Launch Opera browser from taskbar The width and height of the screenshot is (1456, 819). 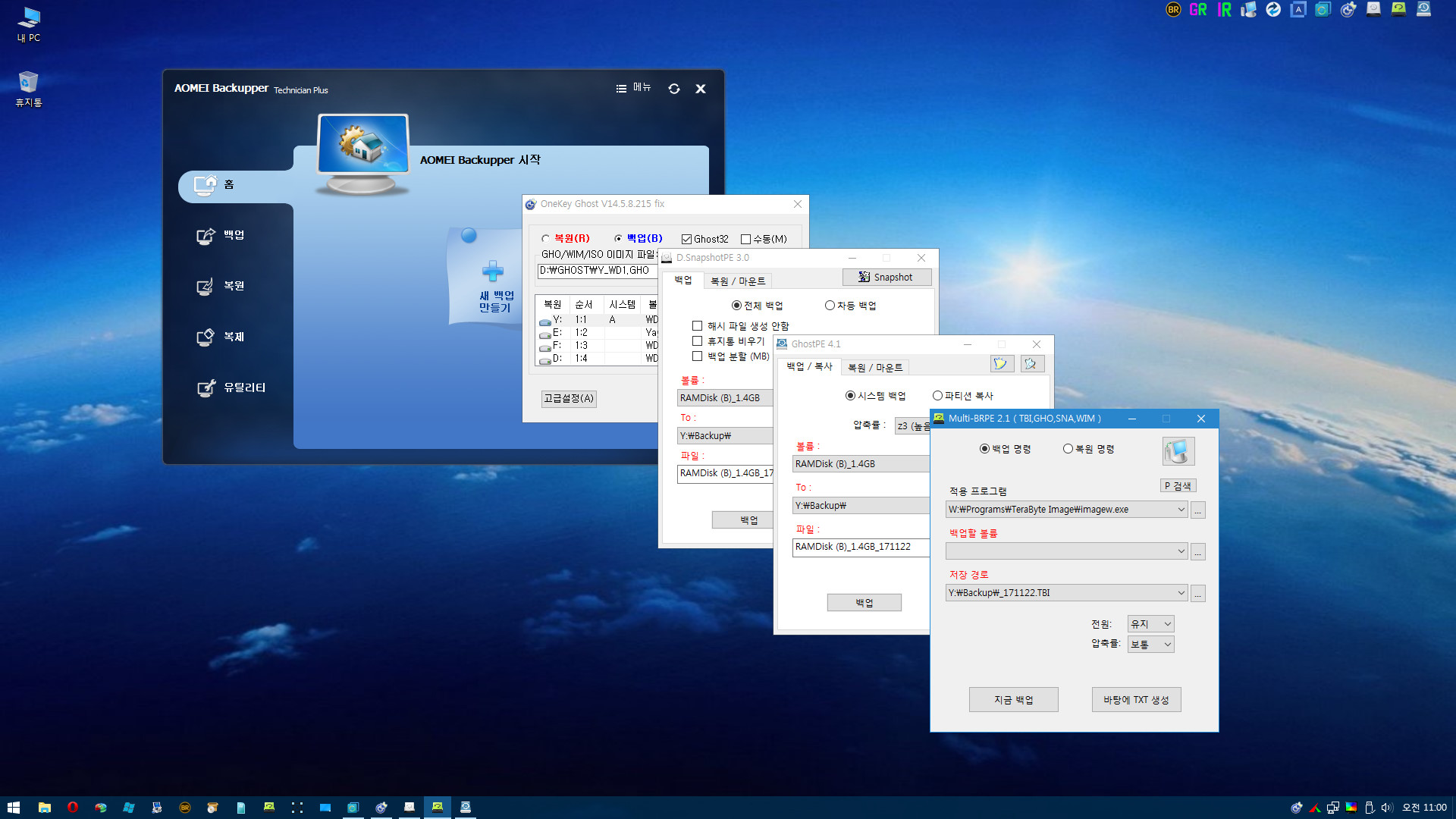(73, 808)
